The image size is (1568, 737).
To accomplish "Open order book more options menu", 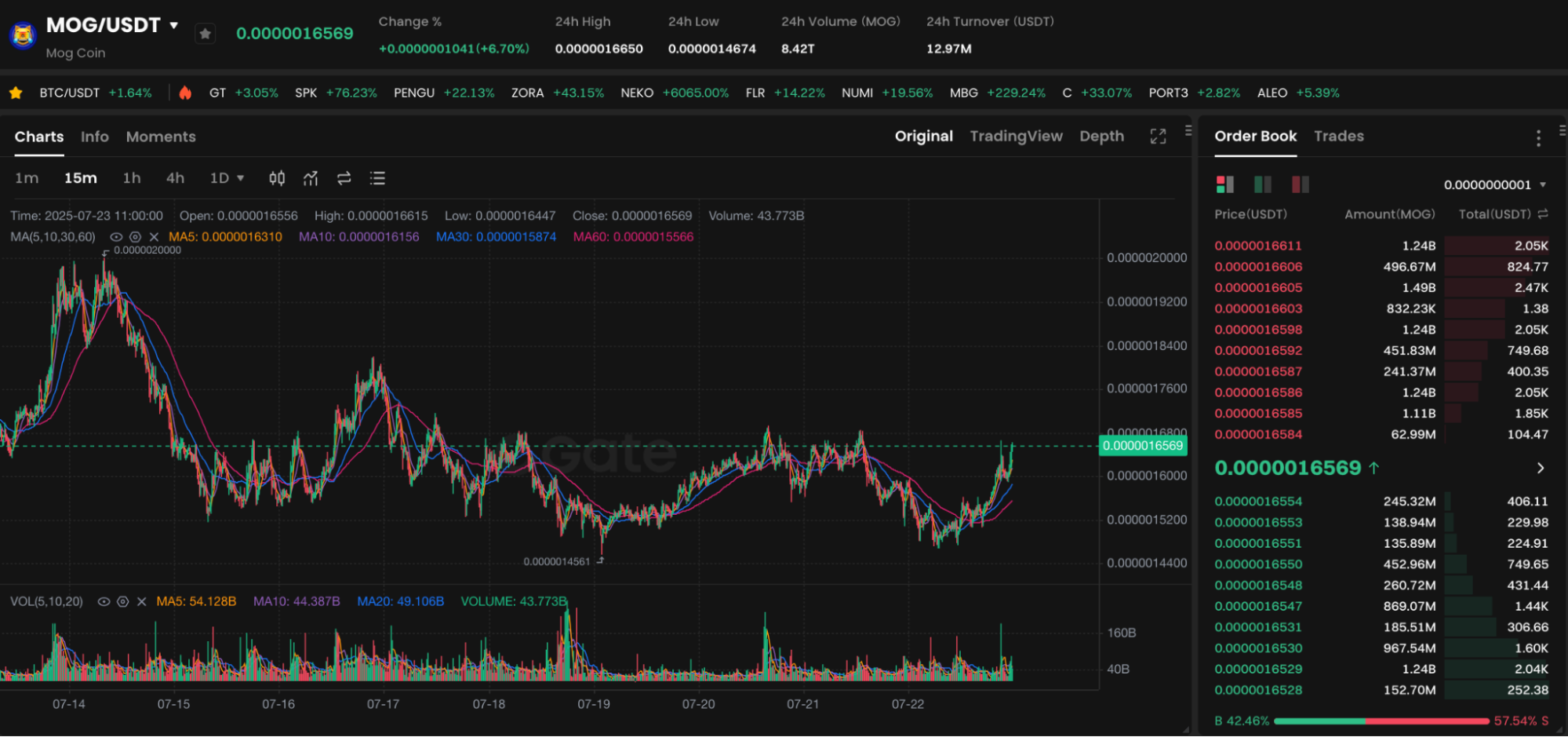I will pos(1538,138).
